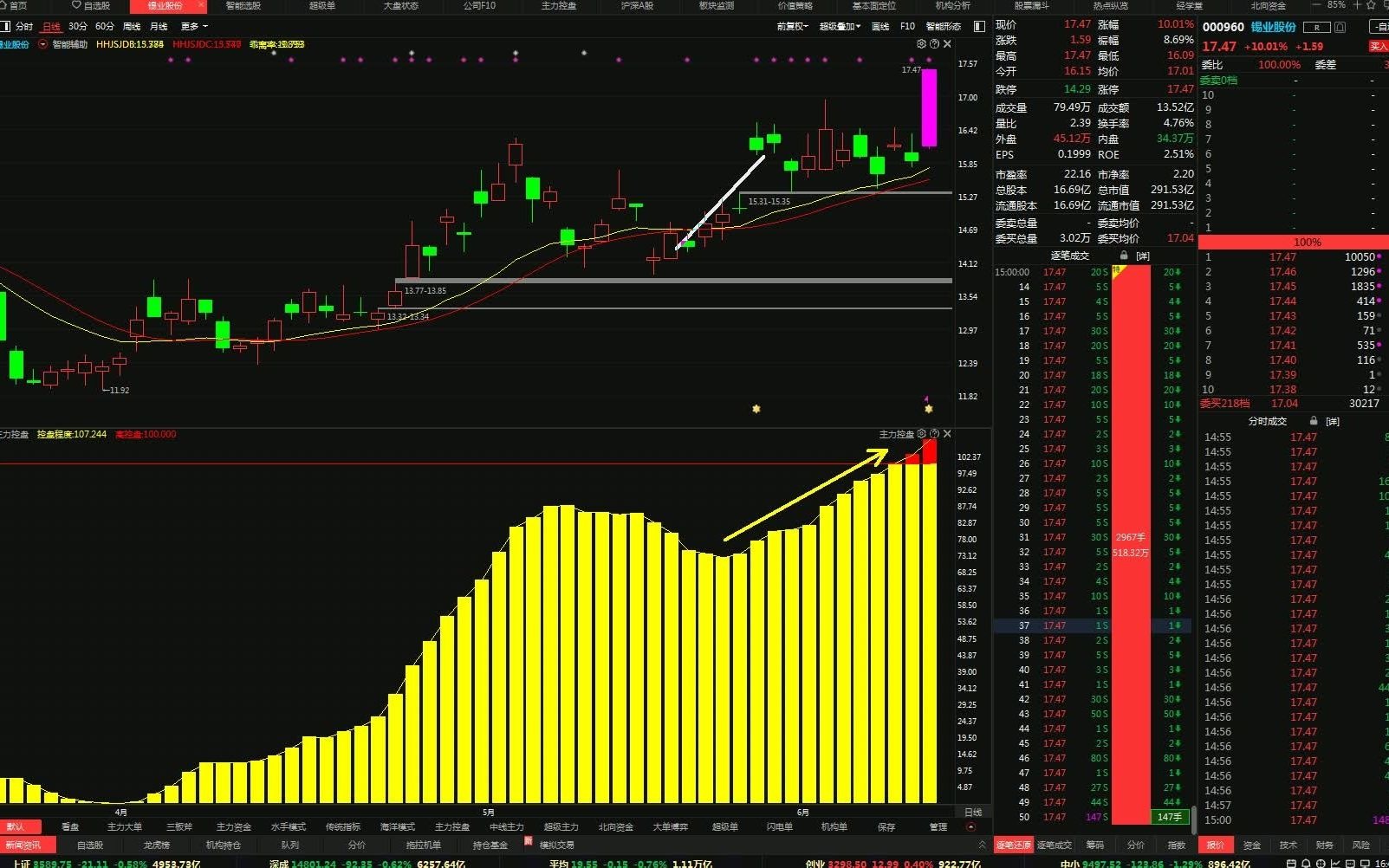Open F10 company info button
1389x868 pixels.
click(x=907, y=27)
